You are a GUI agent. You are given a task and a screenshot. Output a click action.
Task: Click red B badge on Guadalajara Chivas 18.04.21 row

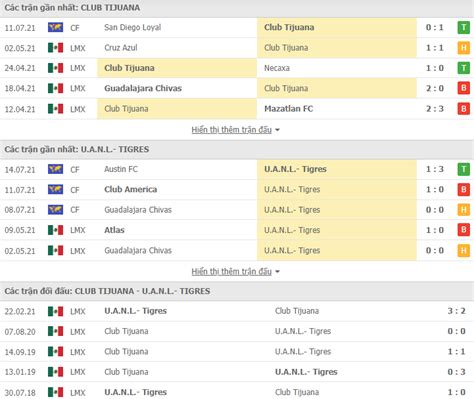(463, 88)
